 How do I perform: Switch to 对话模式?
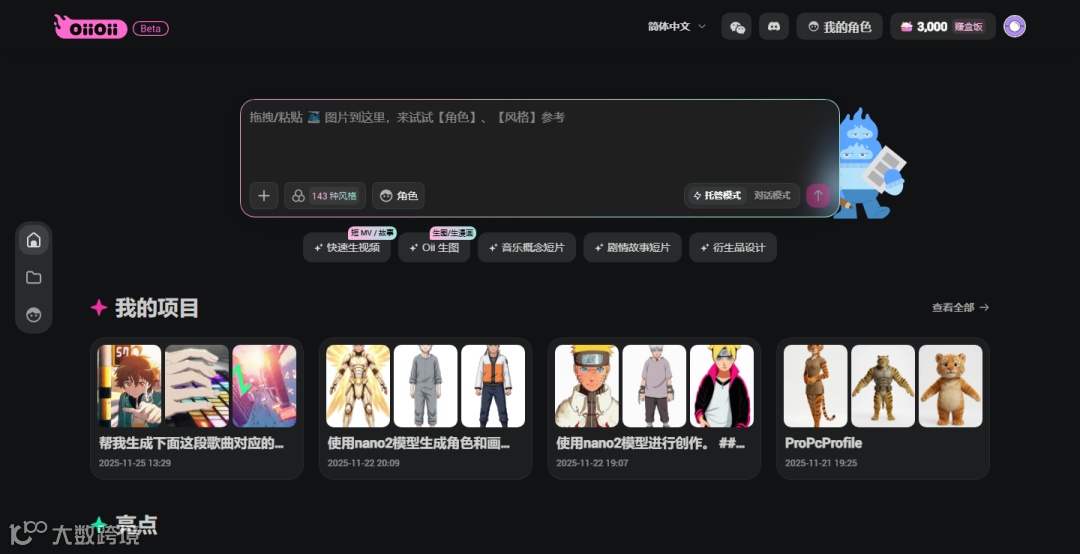pos(772,196)
